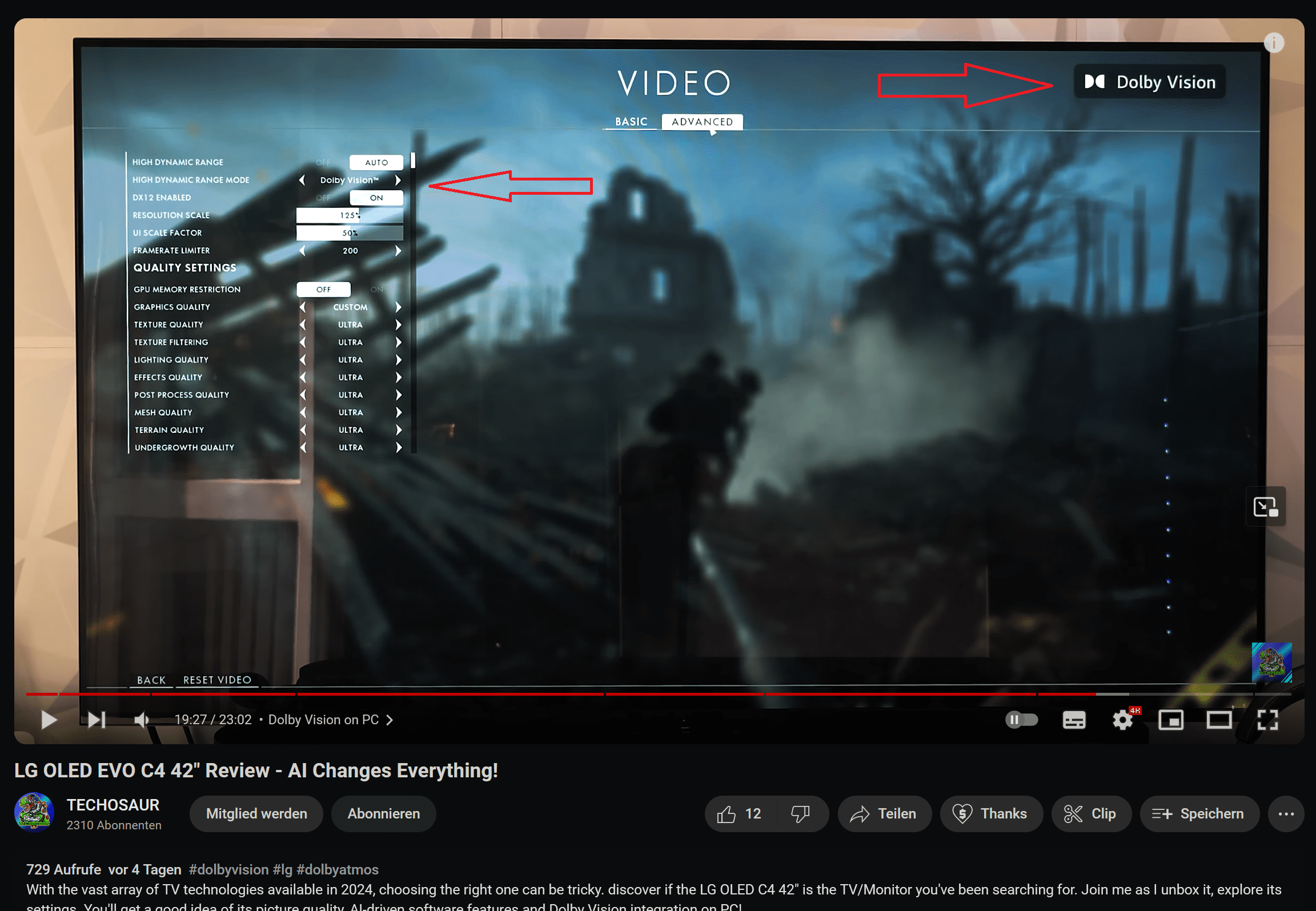Open the miniplayer
Image resolution: width=1316 pixels, height=911 pixels.
(1170, 720)
